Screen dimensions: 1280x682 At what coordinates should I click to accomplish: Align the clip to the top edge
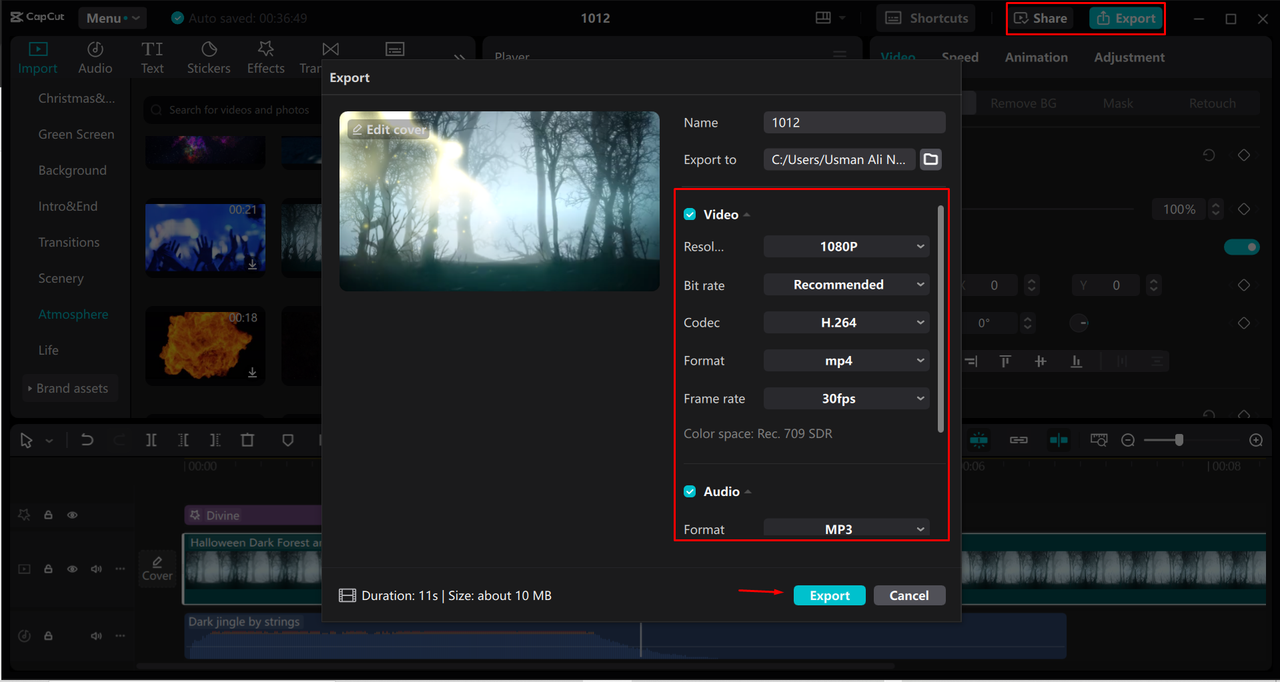coord(1005,361)
